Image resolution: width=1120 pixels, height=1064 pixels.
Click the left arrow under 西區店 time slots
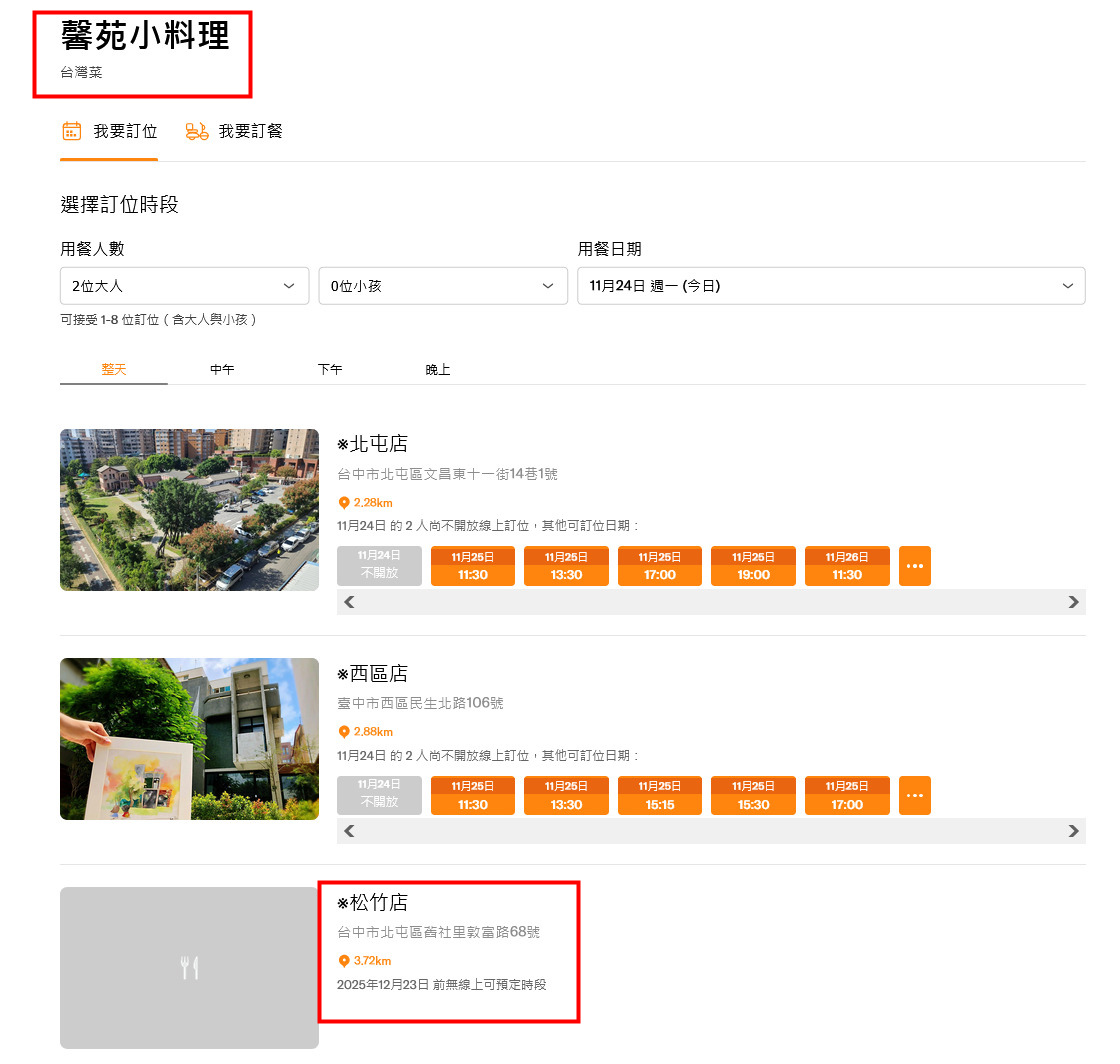[x=349, y=831]
